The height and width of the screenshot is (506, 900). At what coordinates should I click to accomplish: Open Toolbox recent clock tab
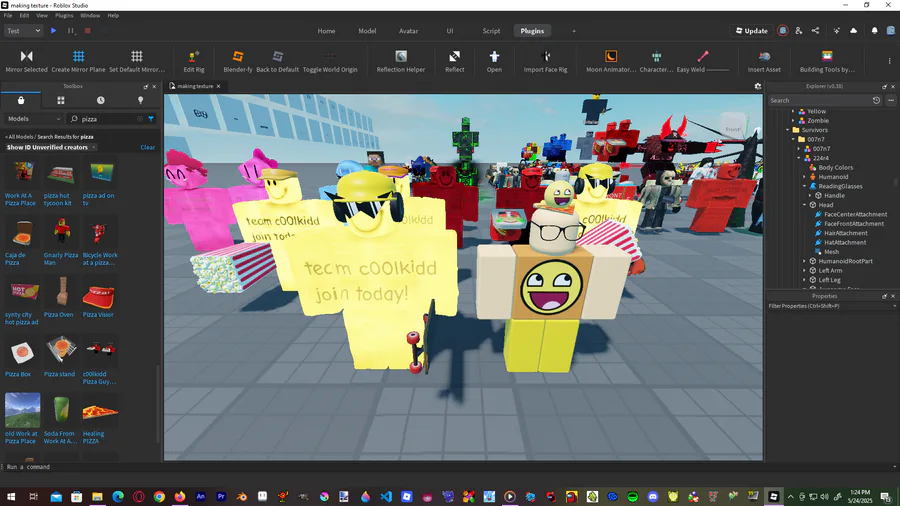(100, 100)
